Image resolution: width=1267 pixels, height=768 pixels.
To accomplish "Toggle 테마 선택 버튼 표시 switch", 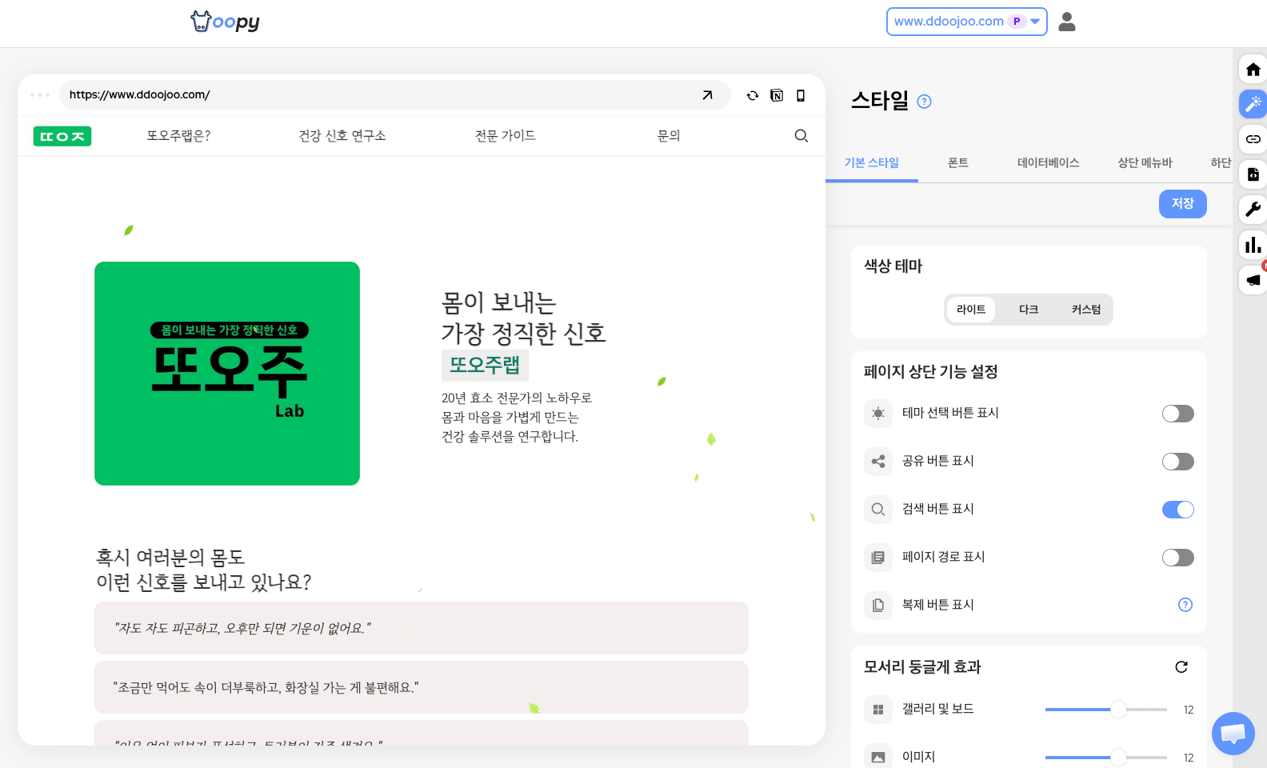I will (x=1177, y=413).
